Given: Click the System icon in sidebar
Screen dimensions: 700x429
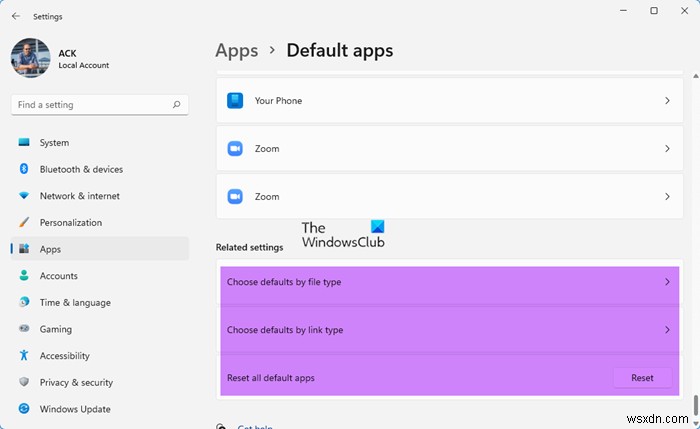Looking at the screenshot, I should pyautogui.click(x=24, y=143).
